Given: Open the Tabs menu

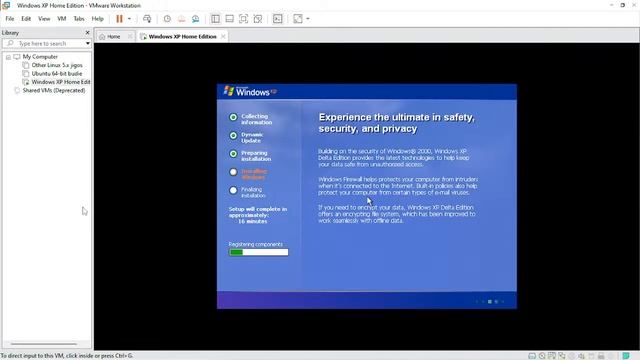Looking at the screenshot, I should click(79, 19).
